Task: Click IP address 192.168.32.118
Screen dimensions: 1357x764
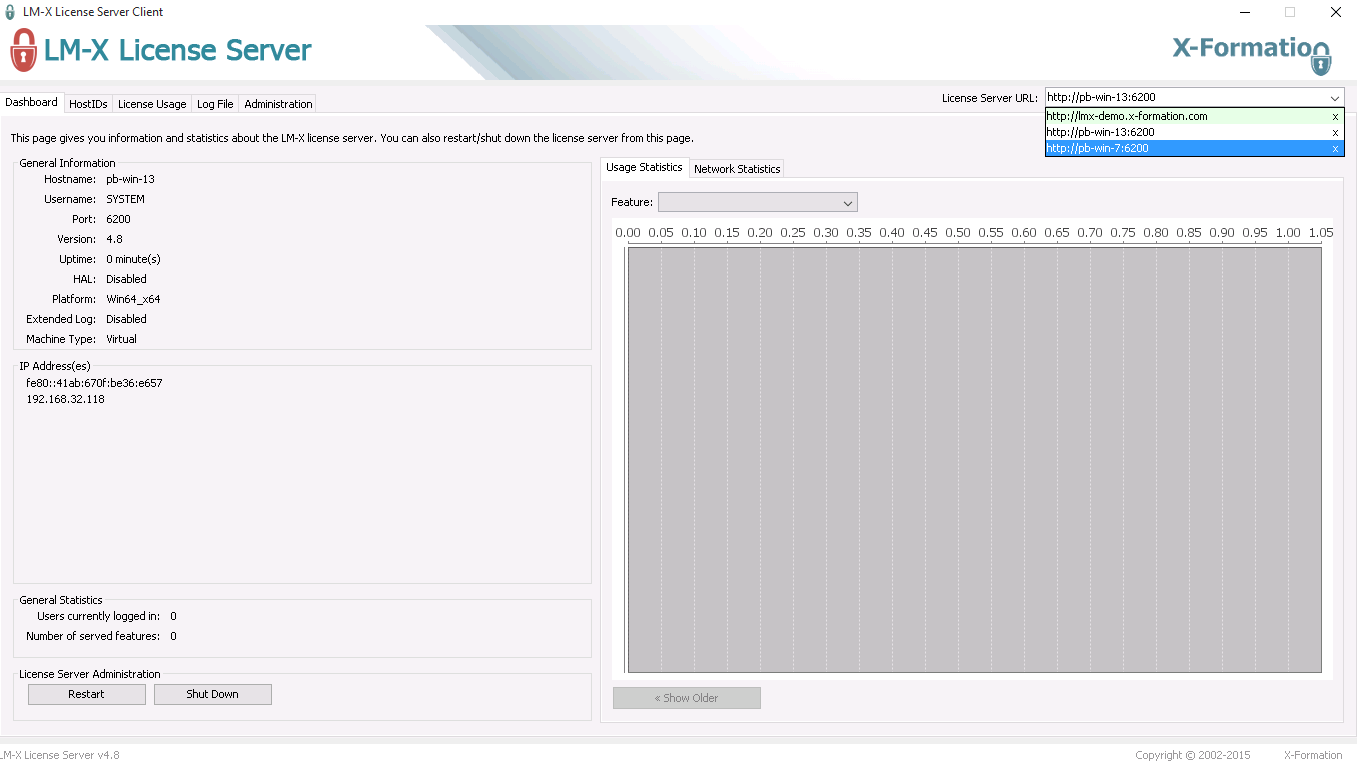Action: click(x=65, y=399)
